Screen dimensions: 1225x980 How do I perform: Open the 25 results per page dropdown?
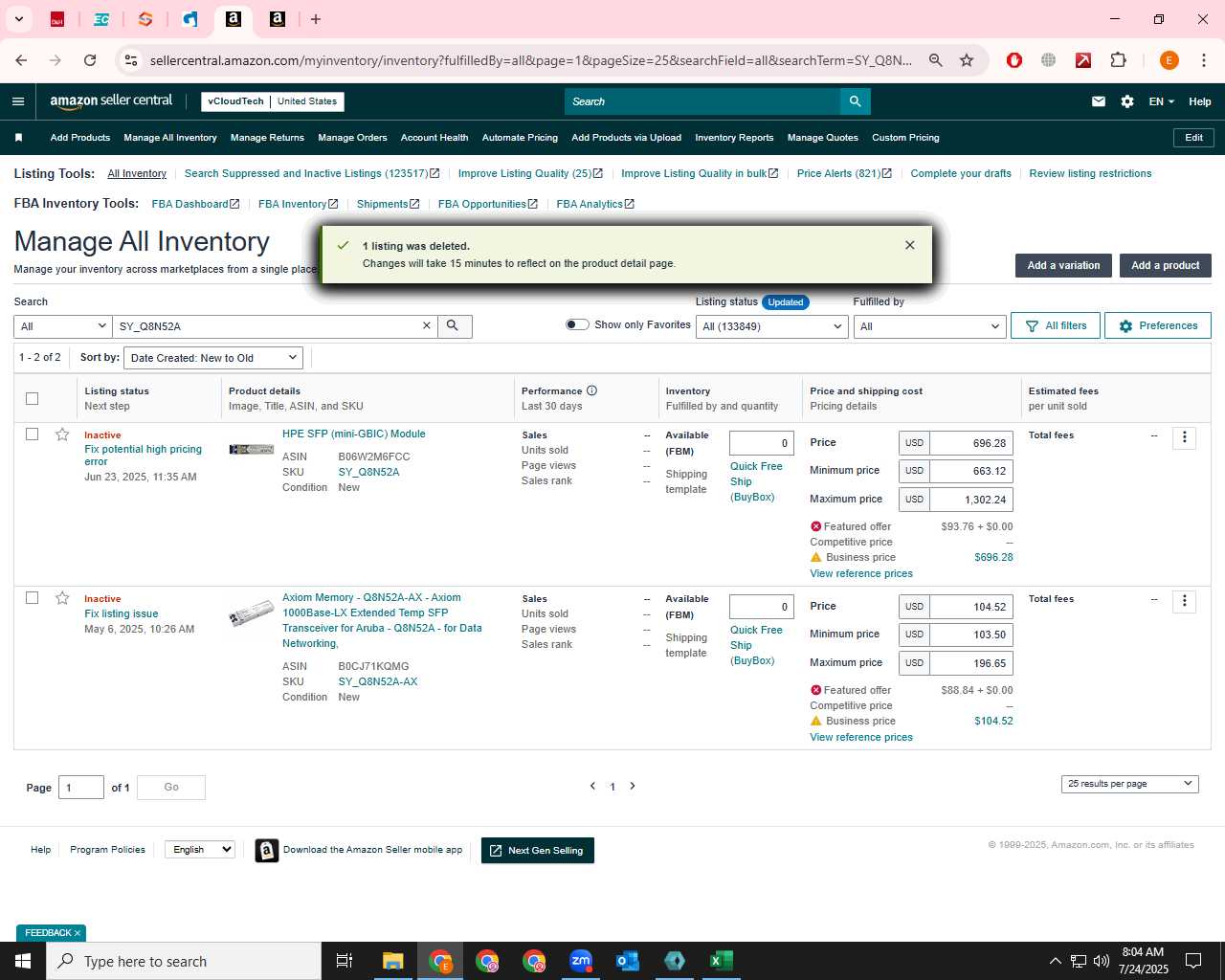click(1130, 784)
